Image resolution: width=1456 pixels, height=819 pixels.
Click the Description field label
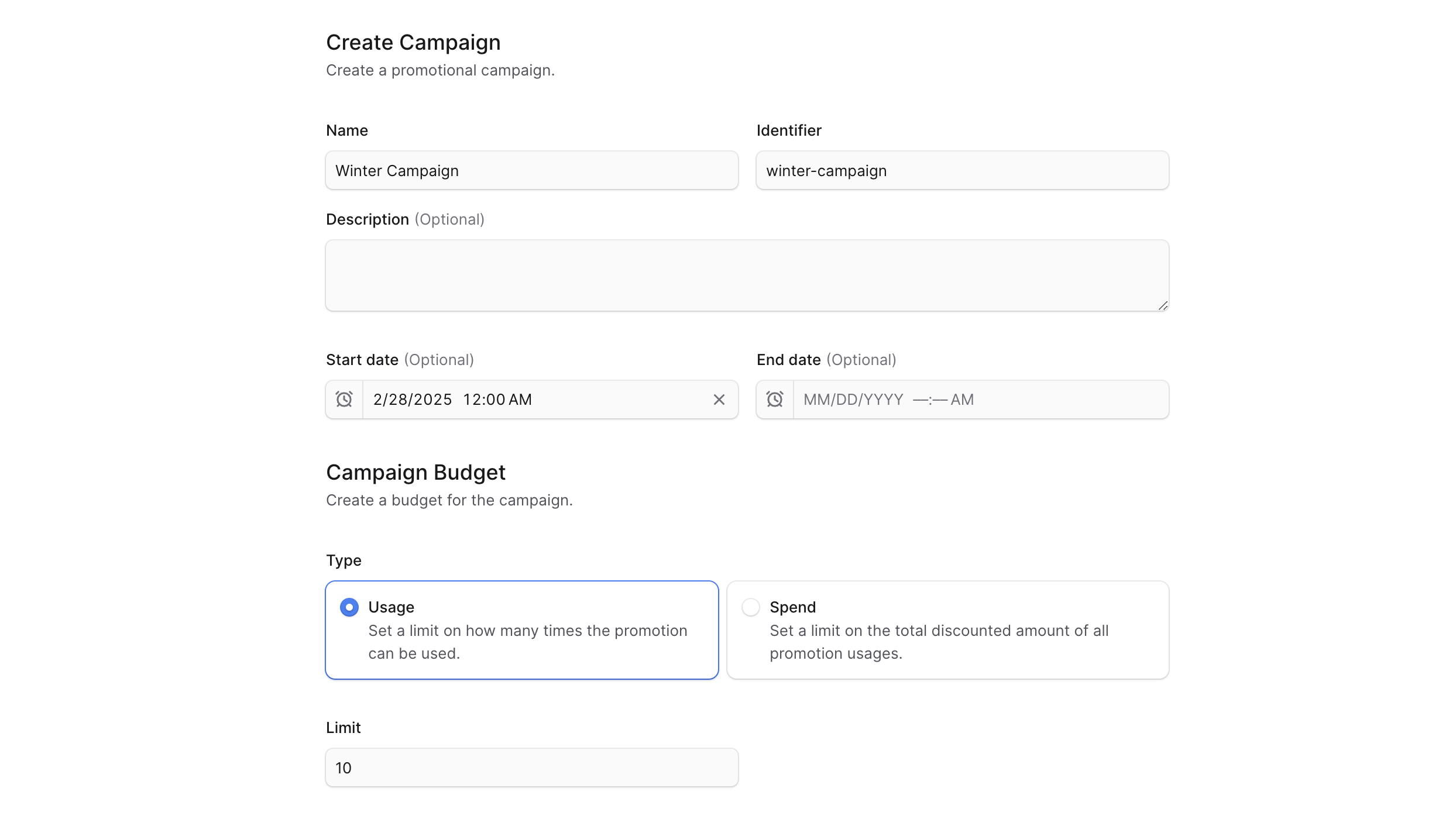click(x=368, y=219)
